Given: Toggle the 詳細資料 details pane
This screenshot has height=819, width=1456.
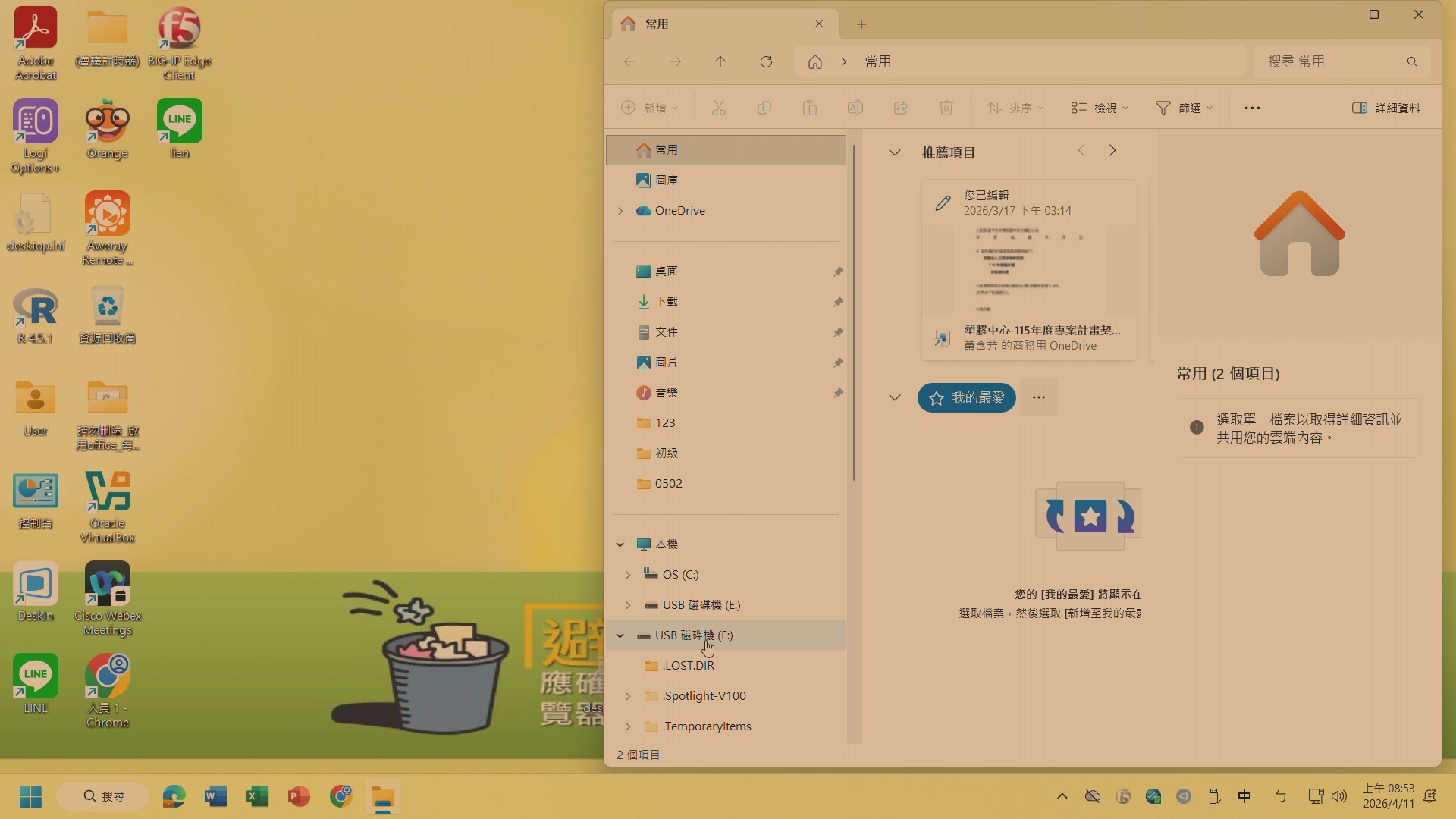Looking at the screenshot, I should click(x=1385, y=108).
